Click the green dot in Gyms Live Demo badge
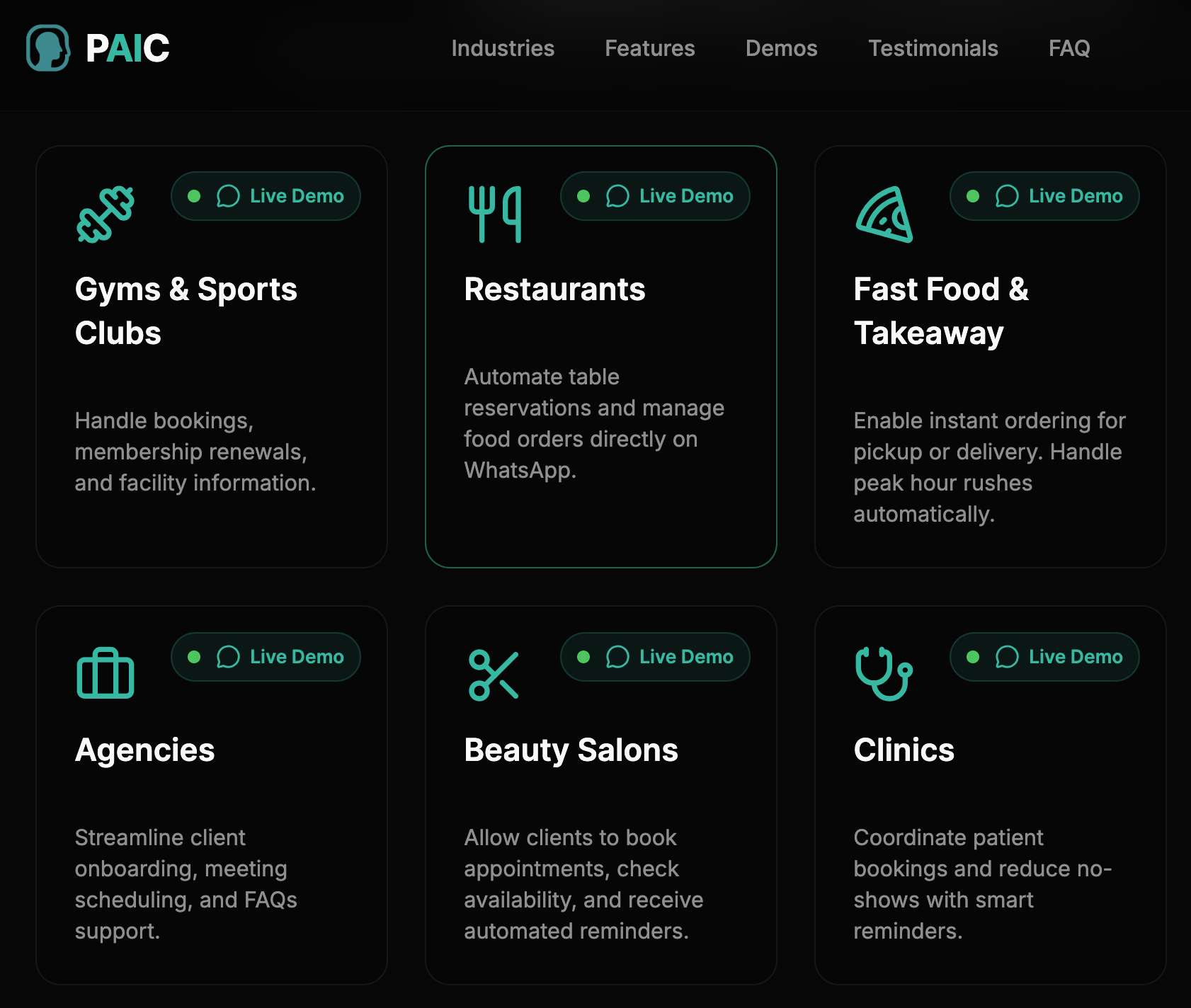Screen dimensions: 1191x1008 pyautogui.click(x=193, y=196)
